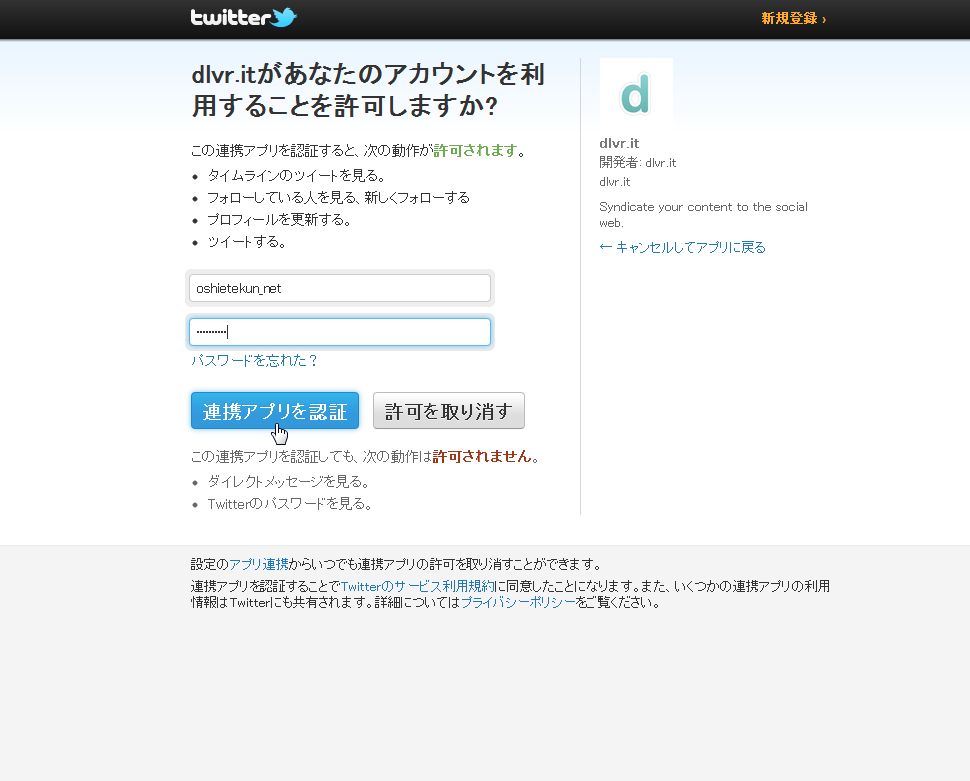Open the パスワードを忘れた？ link
The height and width of the screenshot is (781, 970).
pyautogui.click(x=254, y=360)
